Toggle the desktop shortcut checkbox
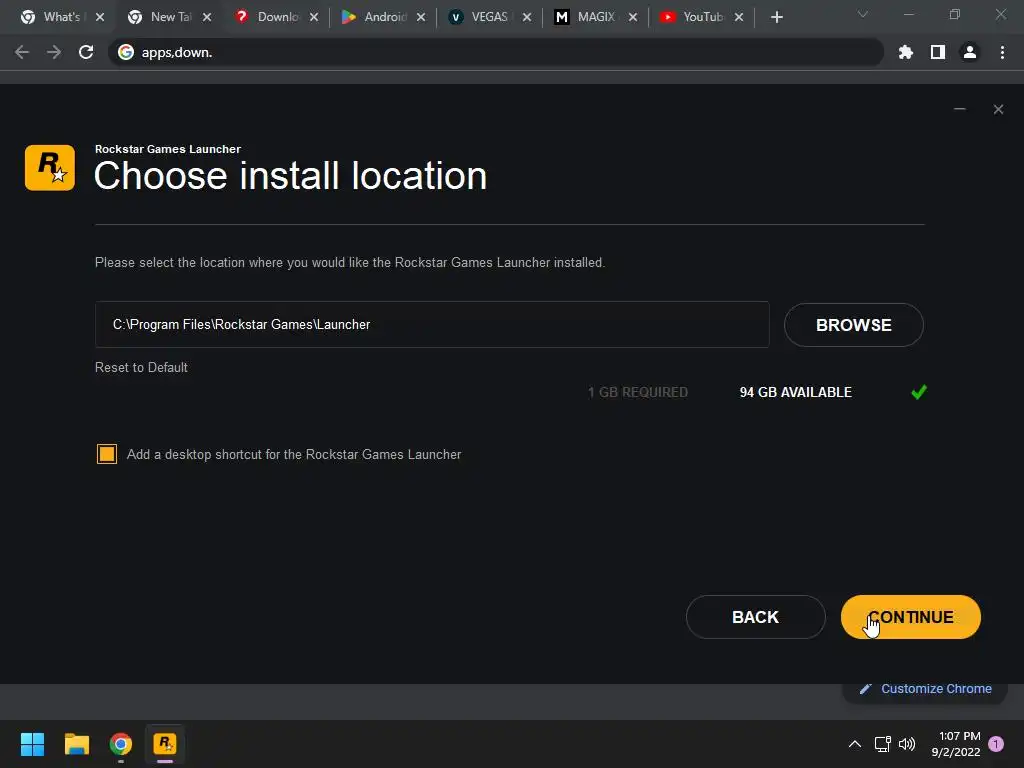The width and height of the screenshot is (1024, 768). pyautogui.click(x=106, y=454)
